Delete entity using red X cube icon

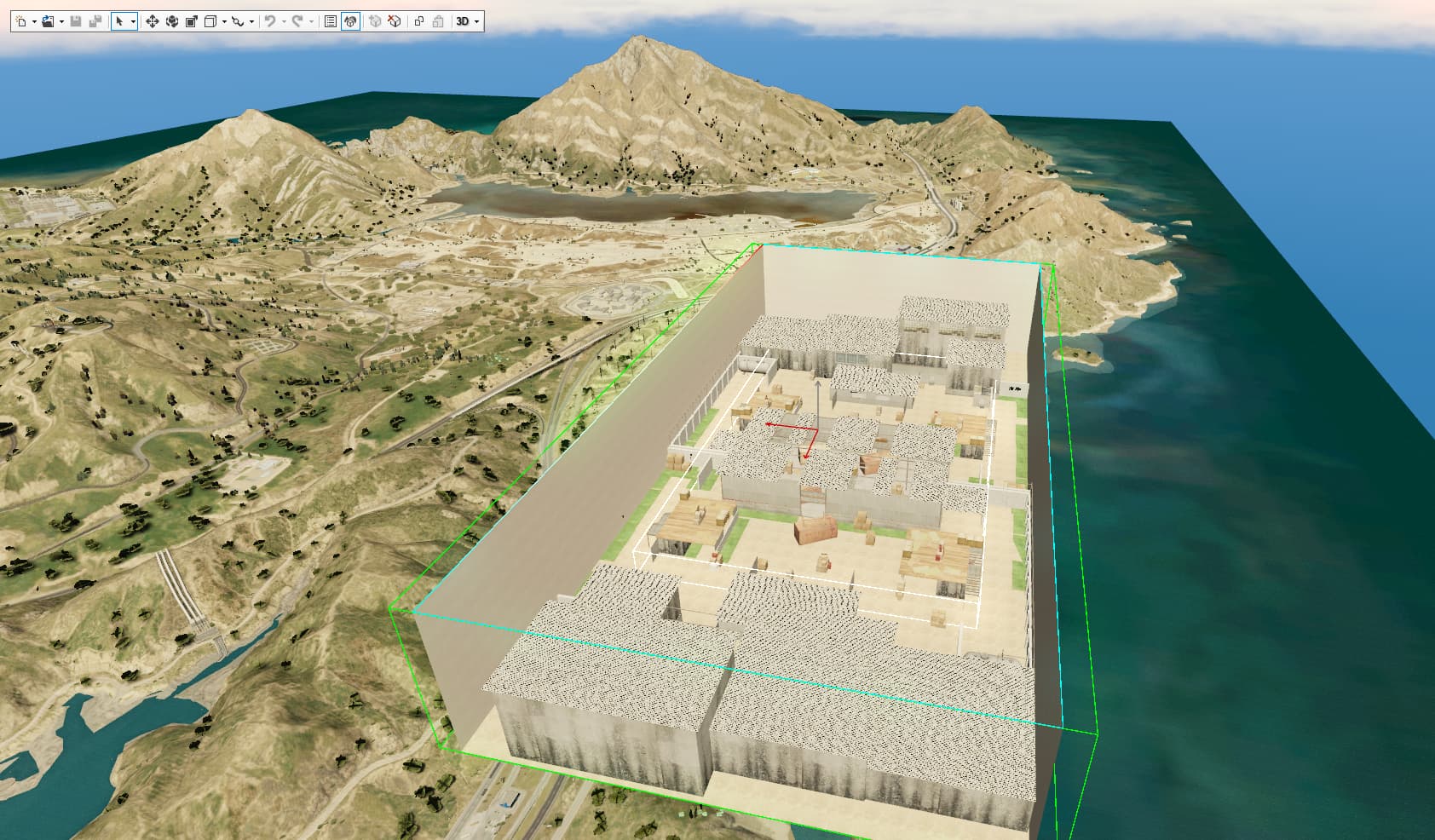[394, 21]
